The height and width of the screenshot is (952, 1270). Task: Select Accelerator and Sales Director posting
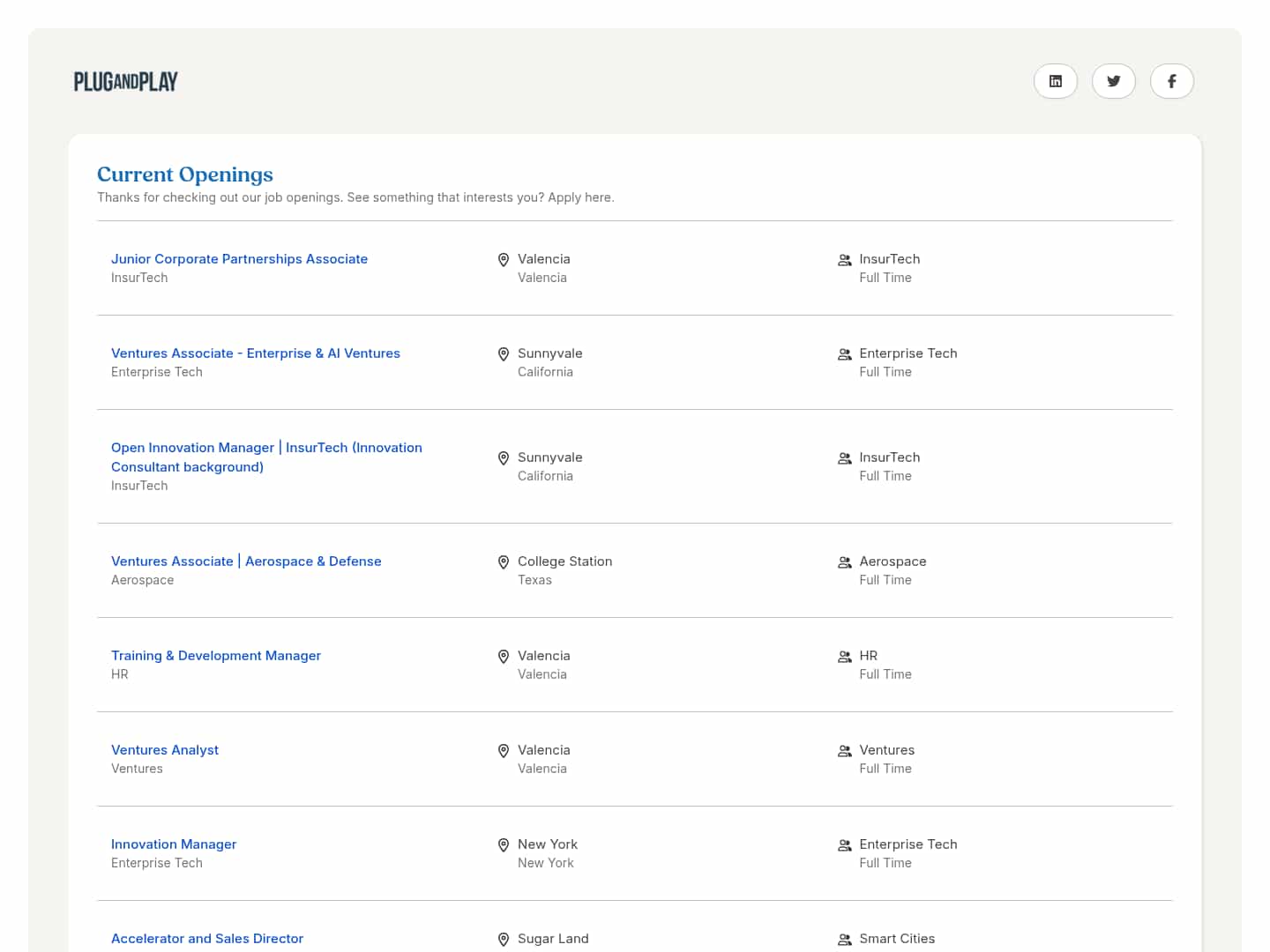(207, 939)
